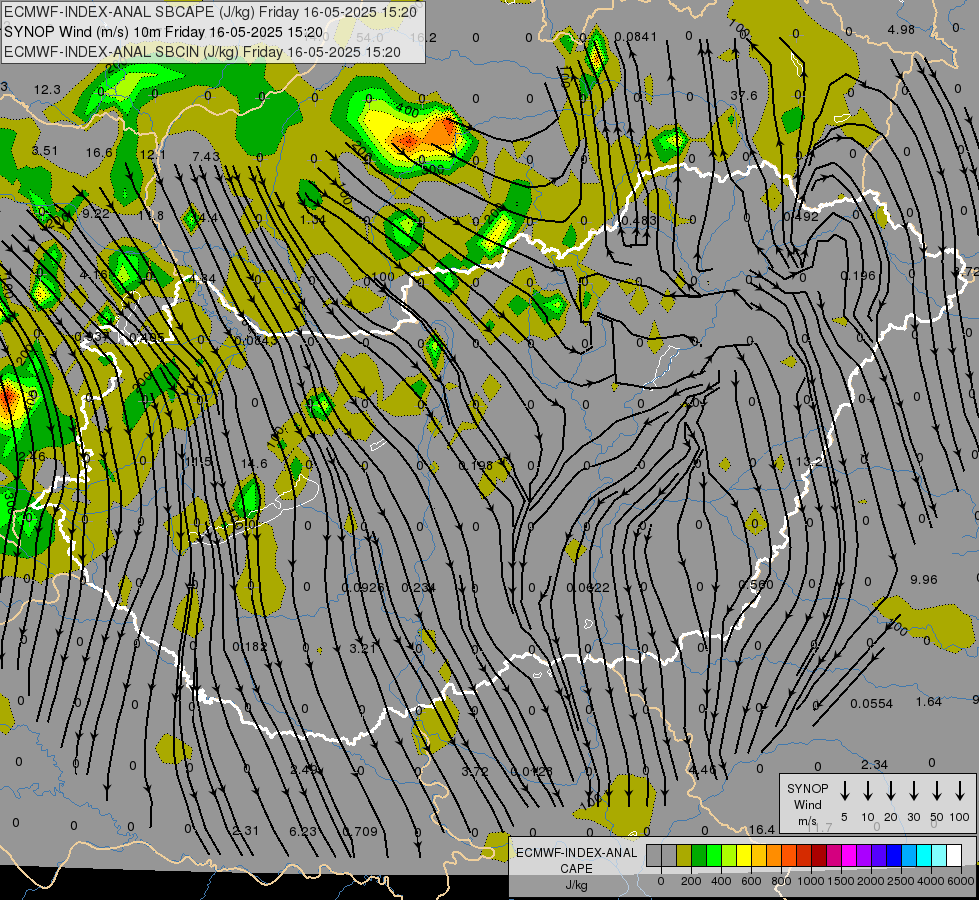The image size is (979, 900).
Task: Click the 6000 tick label on CAPE scale
Action: (x=961, y=881)
